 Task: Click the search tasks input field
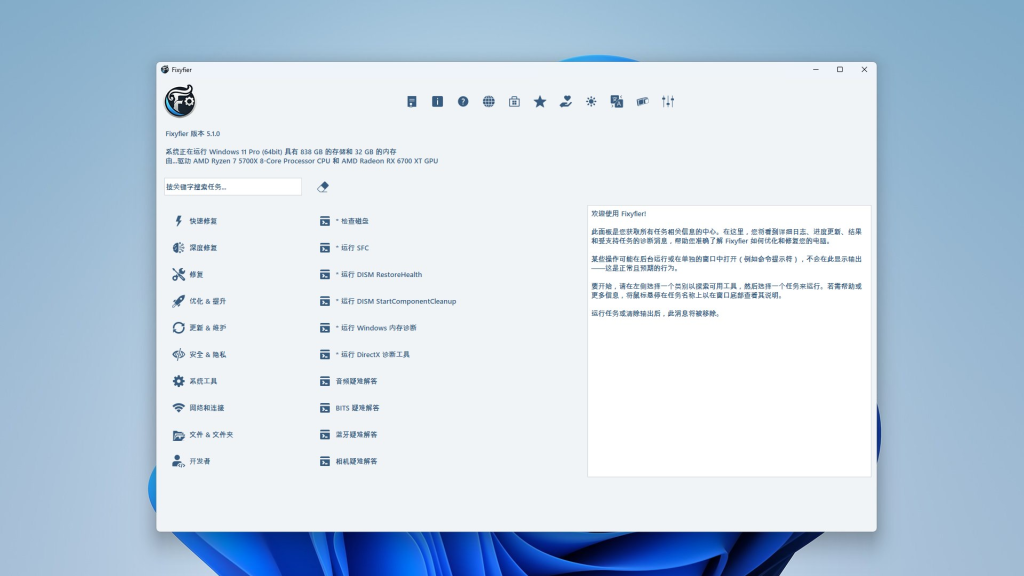233,187
